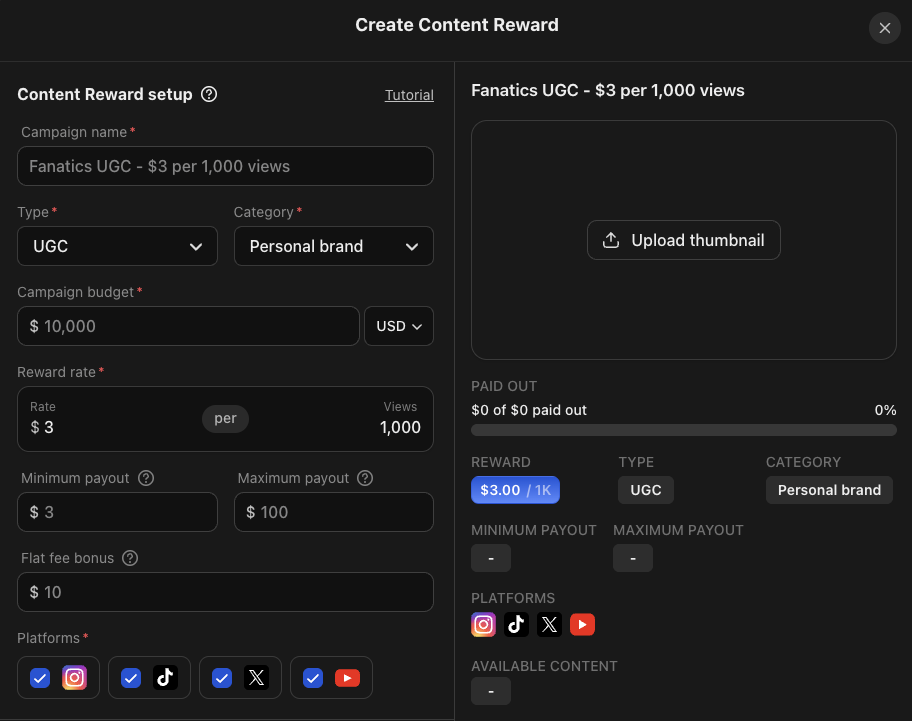This screenshot has height=721, width=912.
Task: Uncheck the TikTok platform checkbox
Action: tap(130, 677)
